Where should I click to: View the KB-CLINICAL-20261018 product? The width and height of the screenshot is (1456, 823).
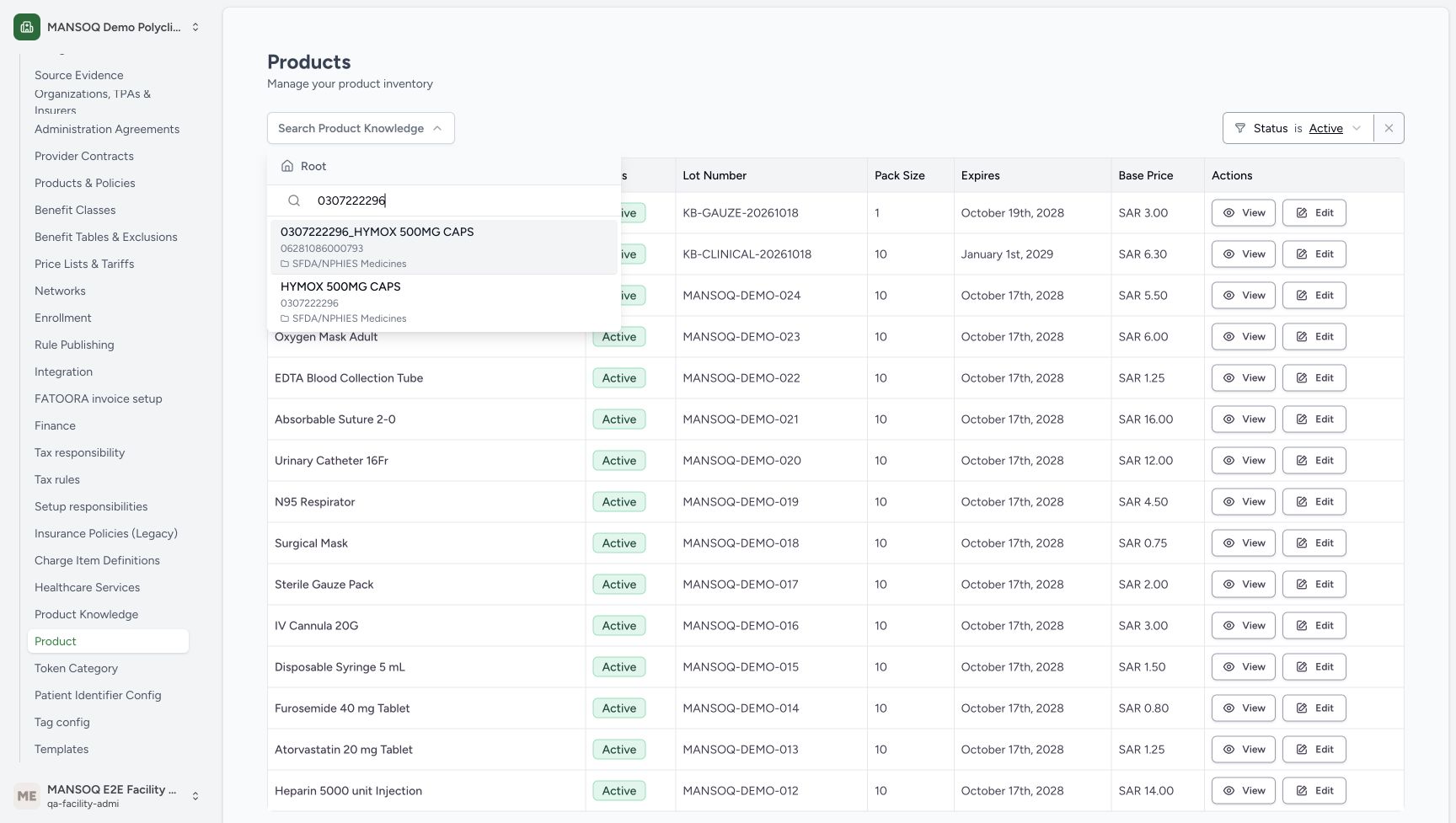tap(1244, 254)
